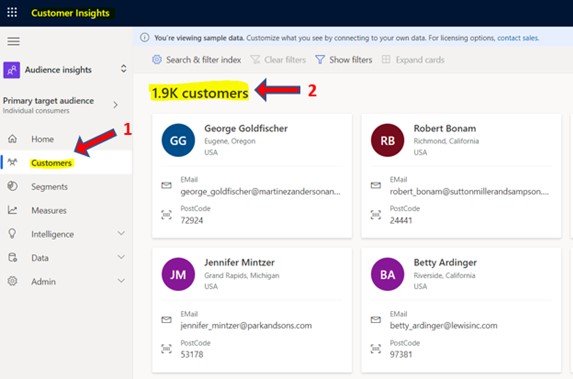Expand the Intelligence chevron
Screen dimensions: 573x379
coord(121,233)
